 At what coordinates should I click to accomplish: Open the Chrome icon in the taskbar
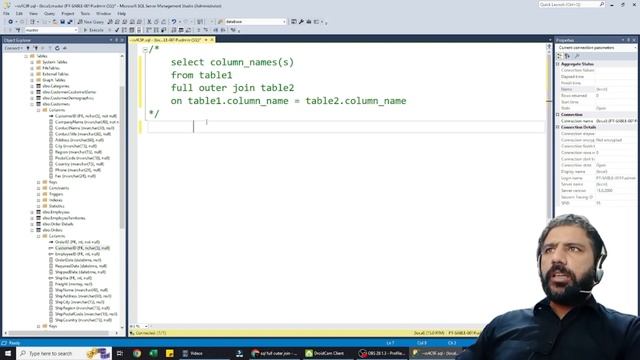(137, 353)
